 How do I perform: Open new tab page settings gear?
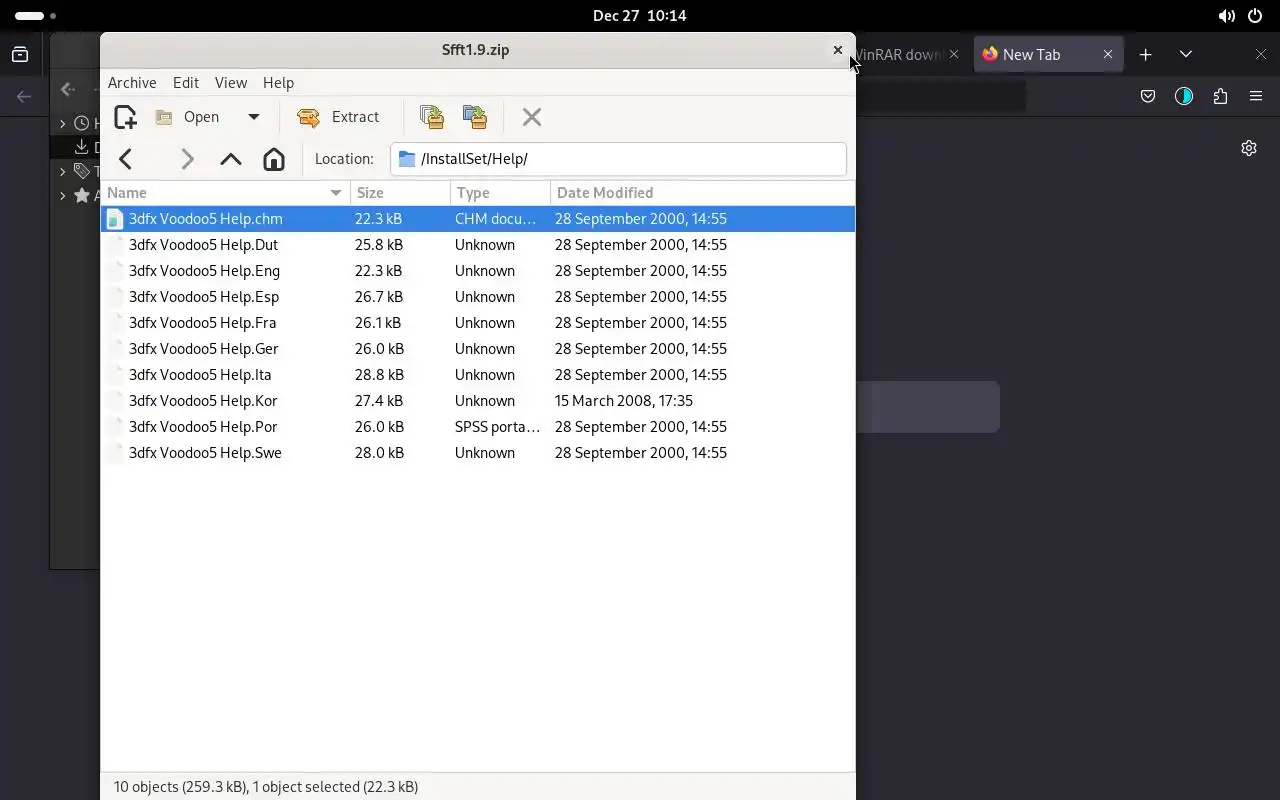(1249, 148)
